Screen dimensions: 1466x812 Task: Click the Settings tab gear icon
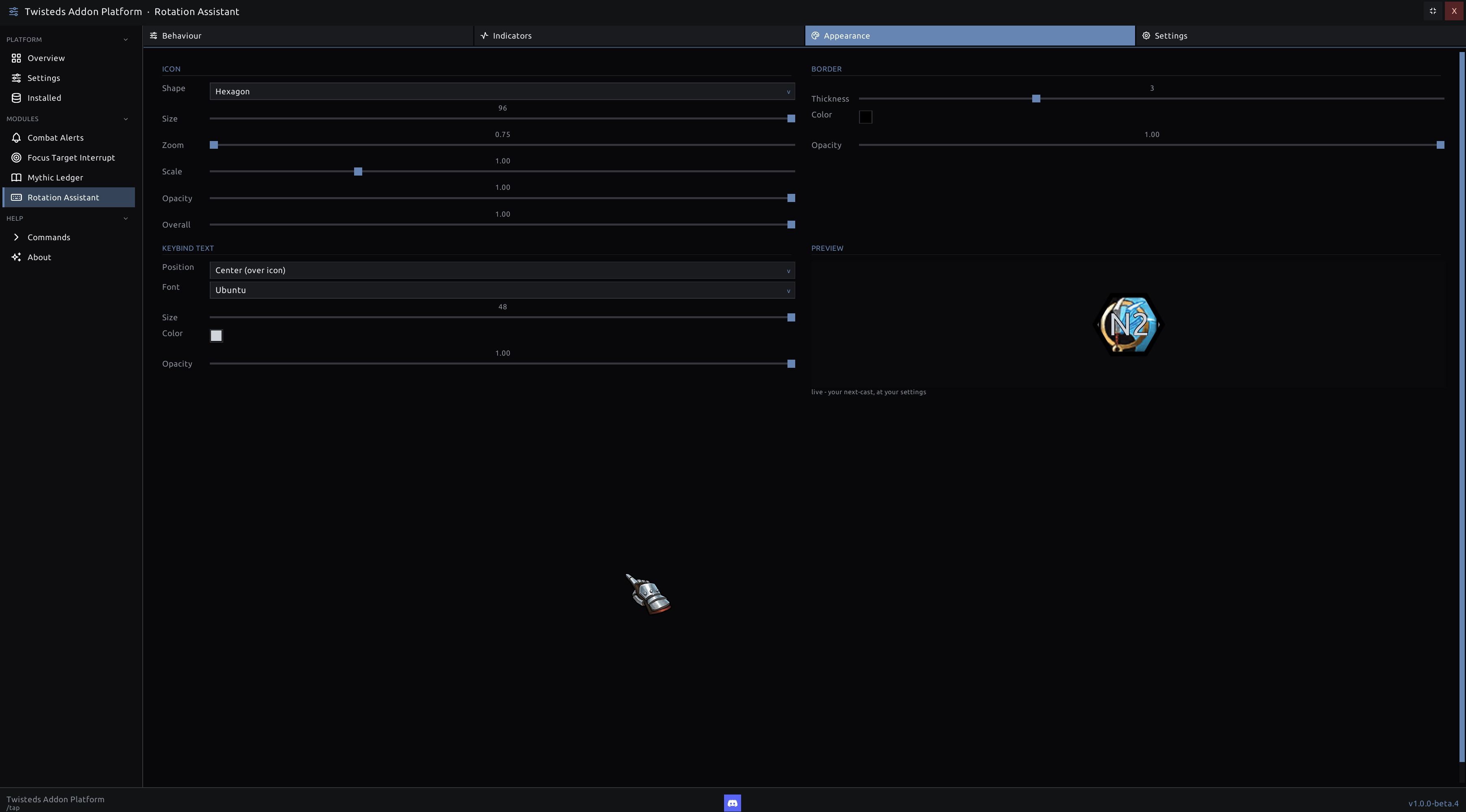(x=1146, y=35)
